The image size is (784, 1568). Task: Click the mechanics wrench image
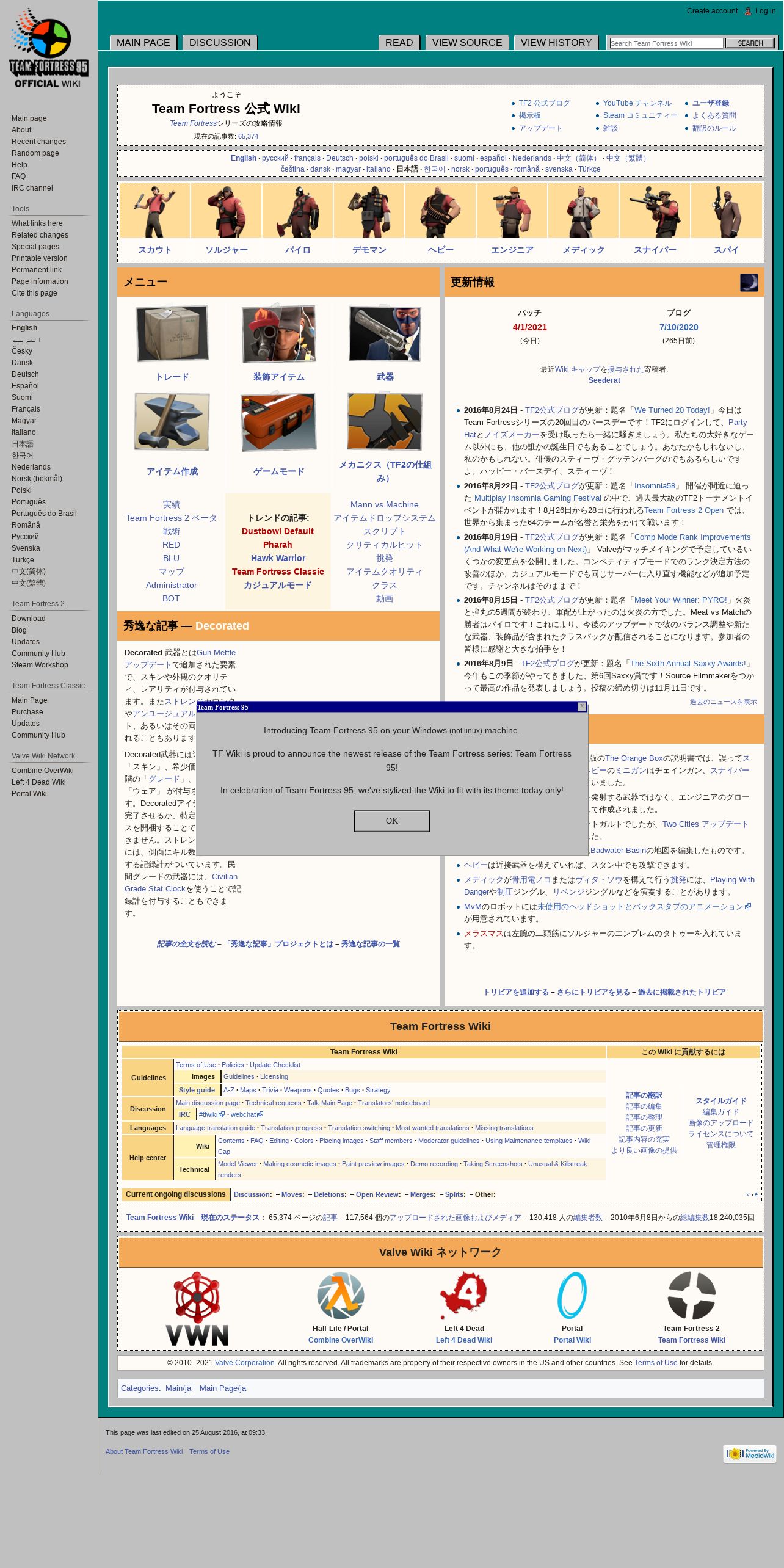(x=385, y=422)
